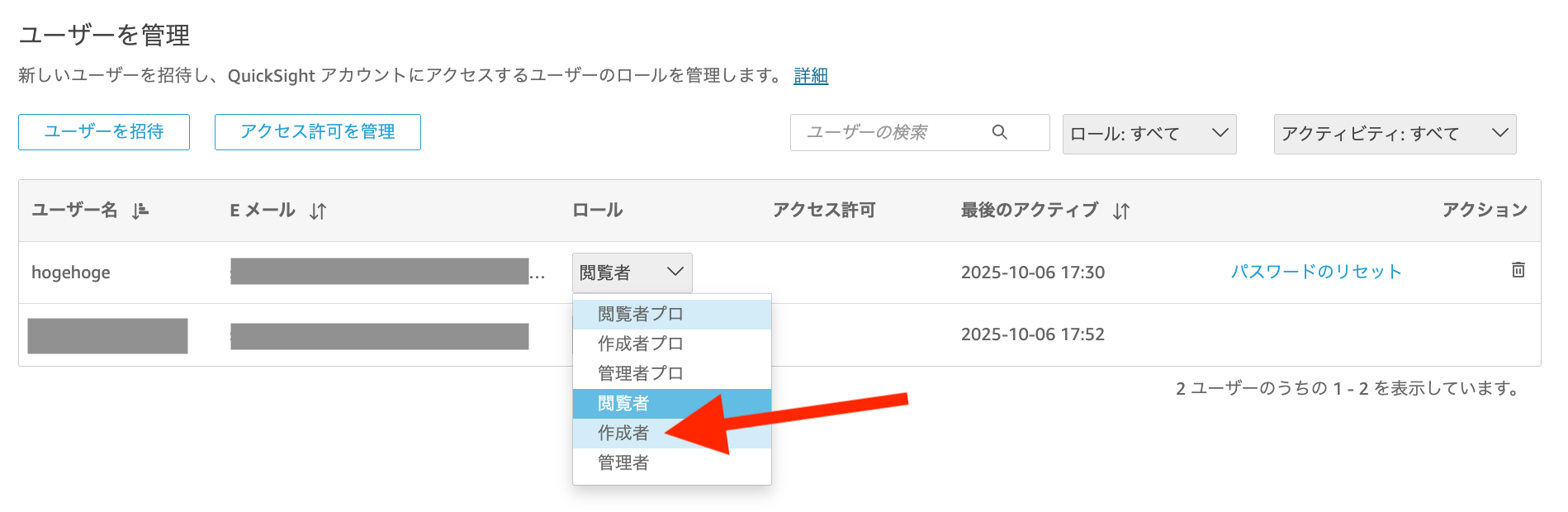The width and height of the screenshot is (1568, 512).
Task: Select 閲覧者プロ from role list
Action: point(641,315)
